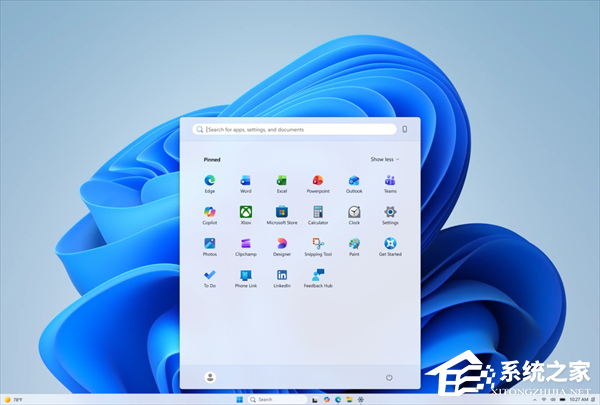Open the battery tray icon
600x405 pixels.
[x=562, y=400]
